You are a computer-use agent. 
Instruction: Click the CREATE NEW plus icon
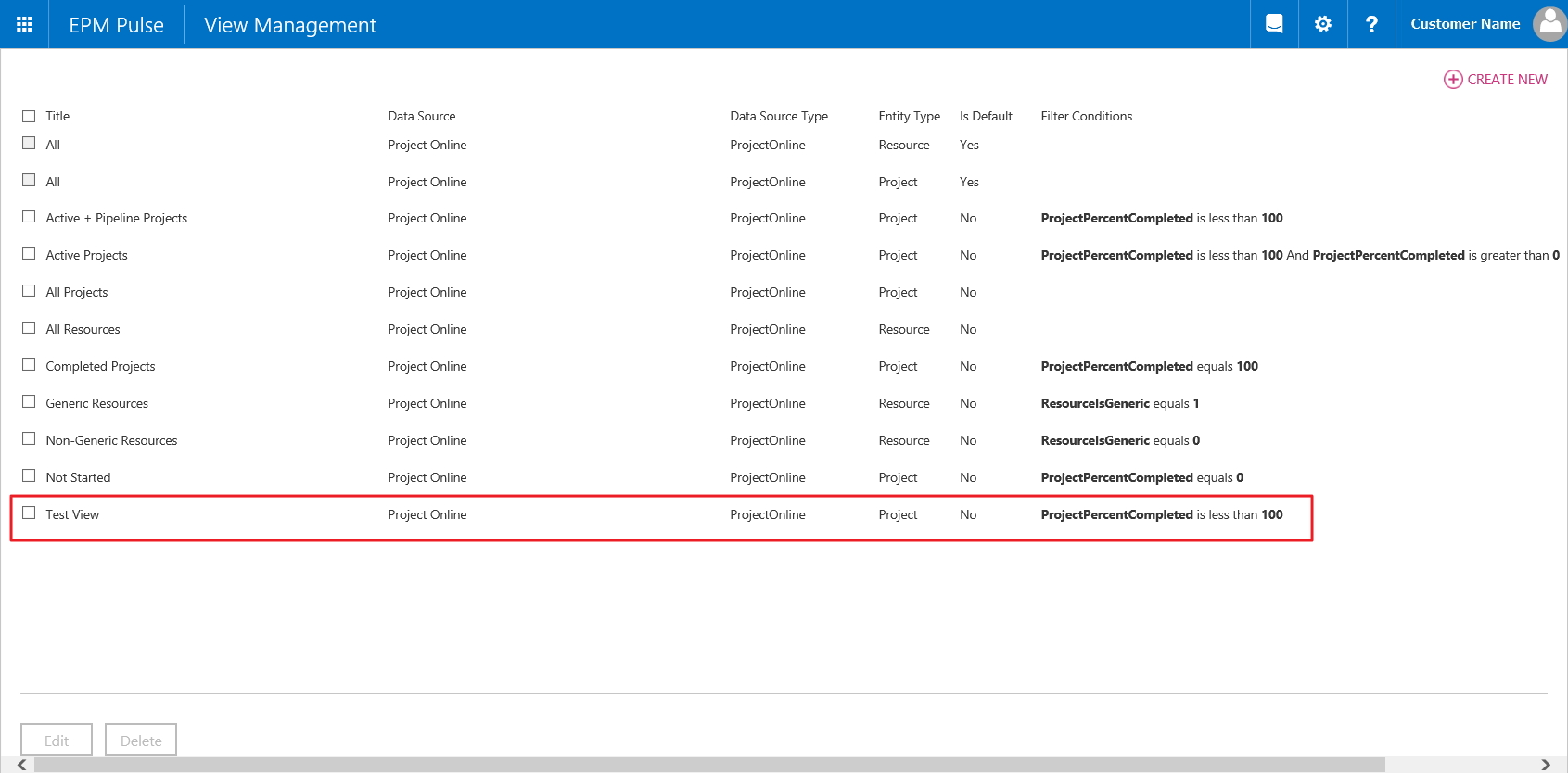[1453, 80]
